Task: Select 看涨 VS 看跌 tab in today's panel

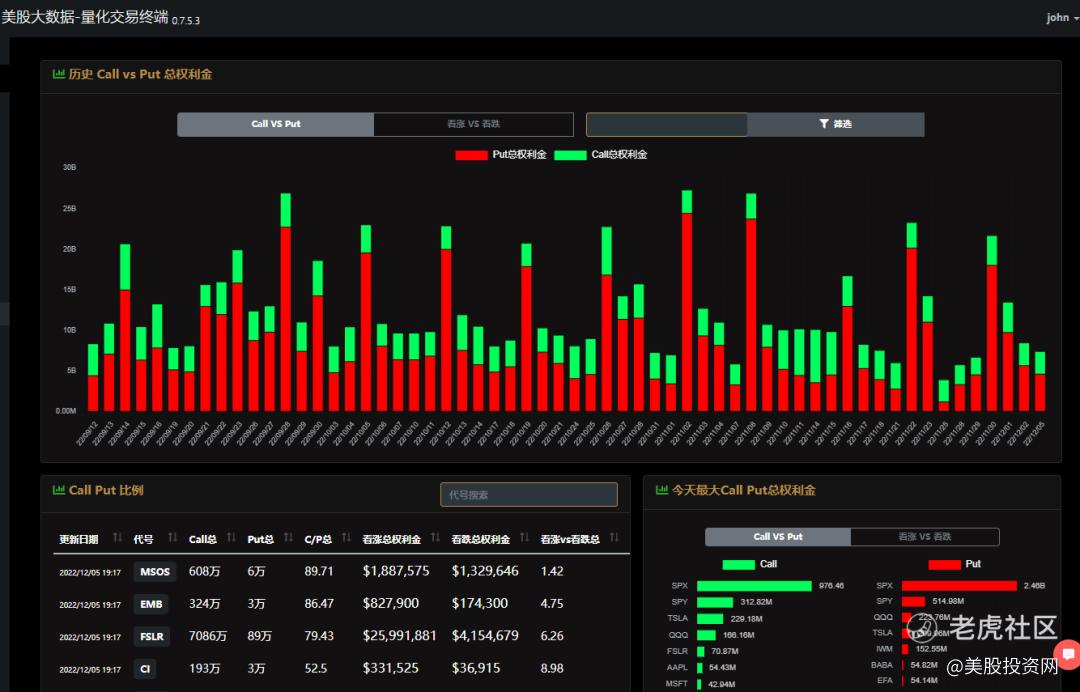Action: click(x=924, y=537)
